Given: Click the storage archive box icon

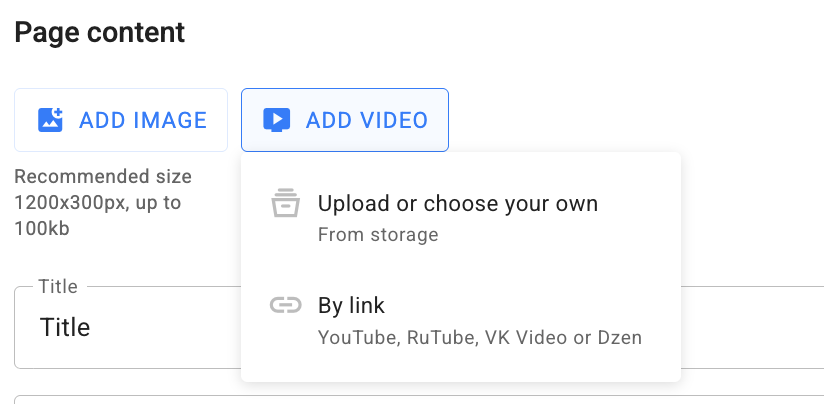Looking at the screenshot, I should 286,203.
